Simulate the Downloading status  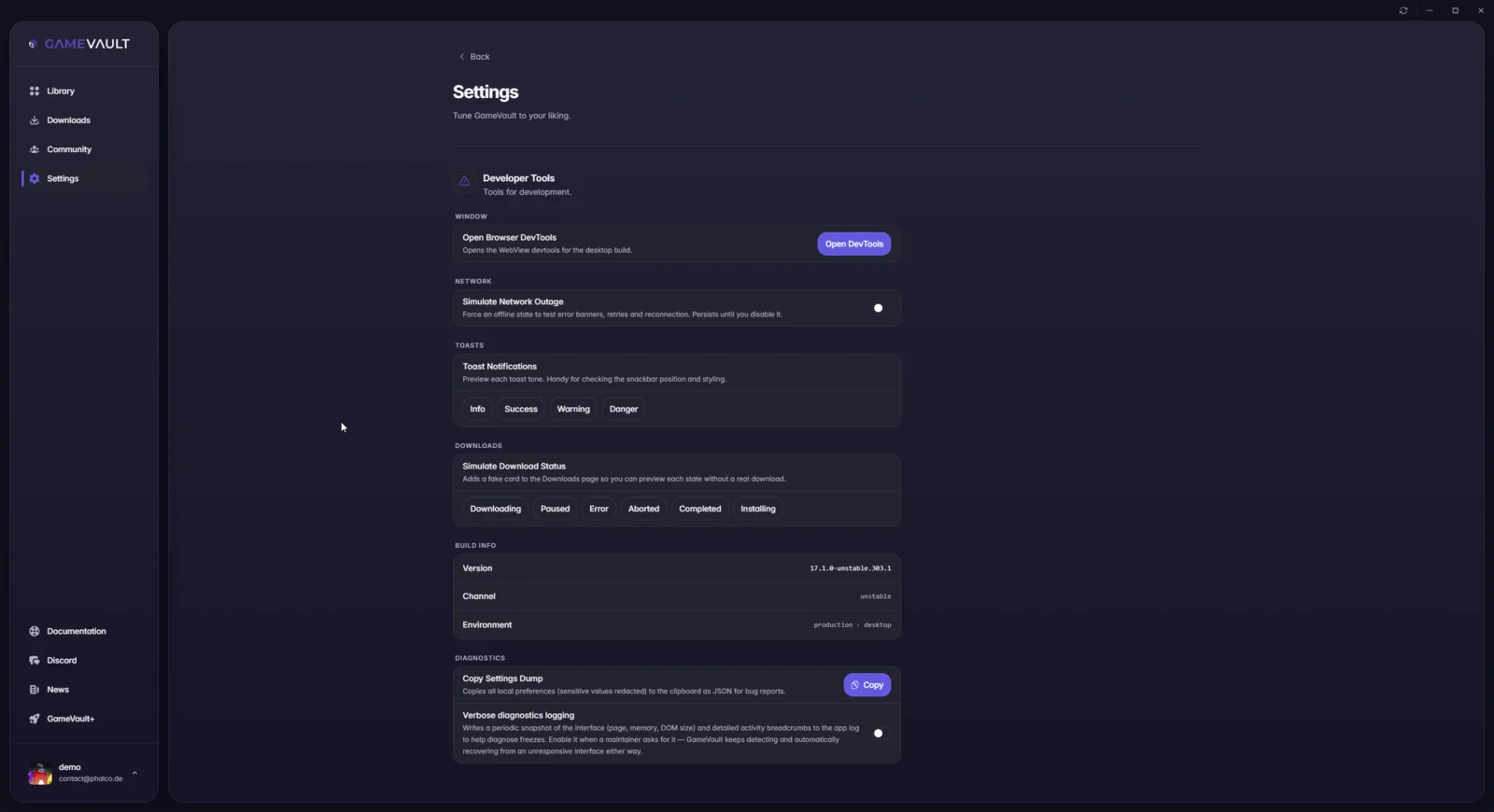(495, 509)
